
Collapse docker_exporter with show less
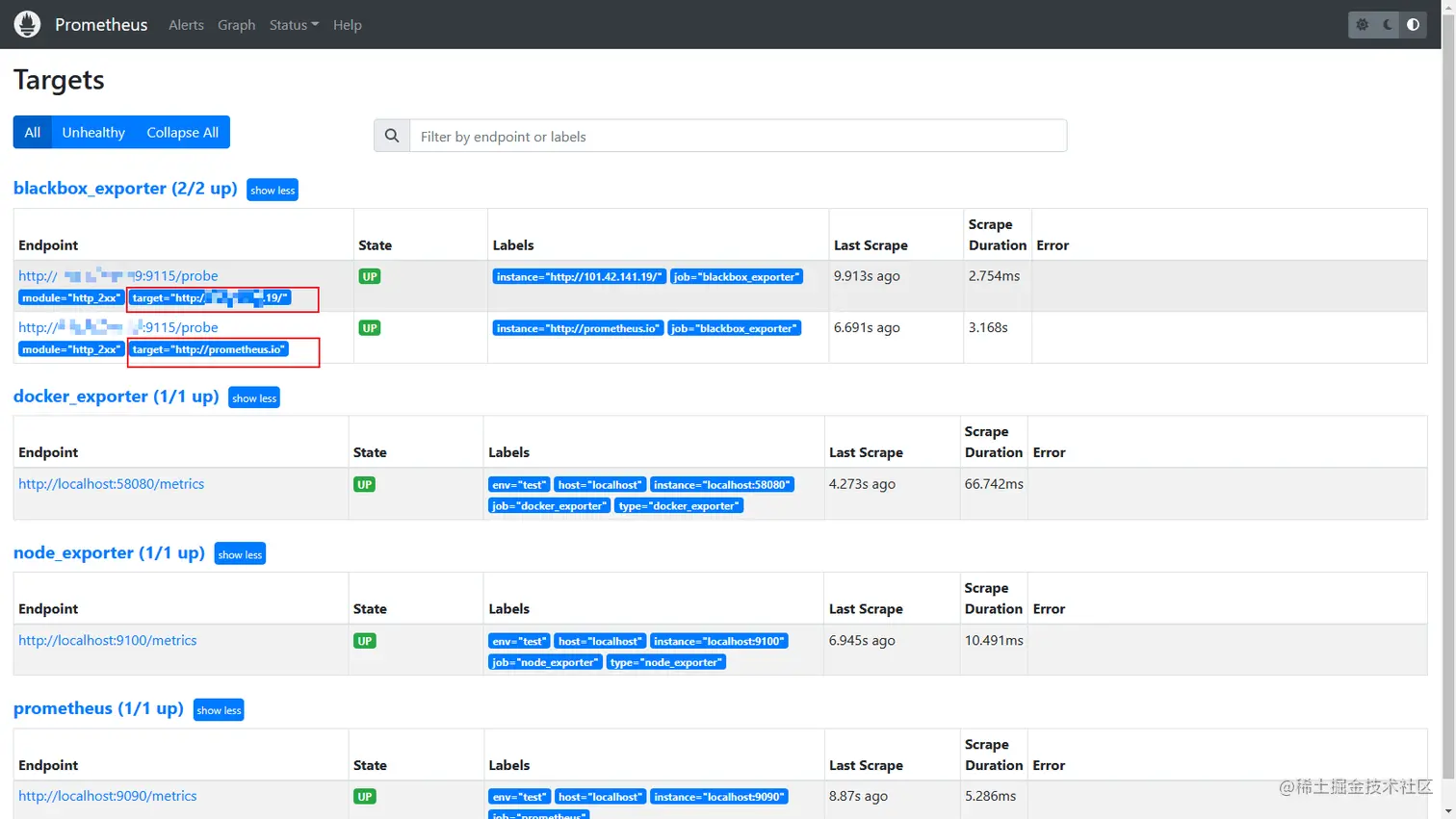click(254, 397)
